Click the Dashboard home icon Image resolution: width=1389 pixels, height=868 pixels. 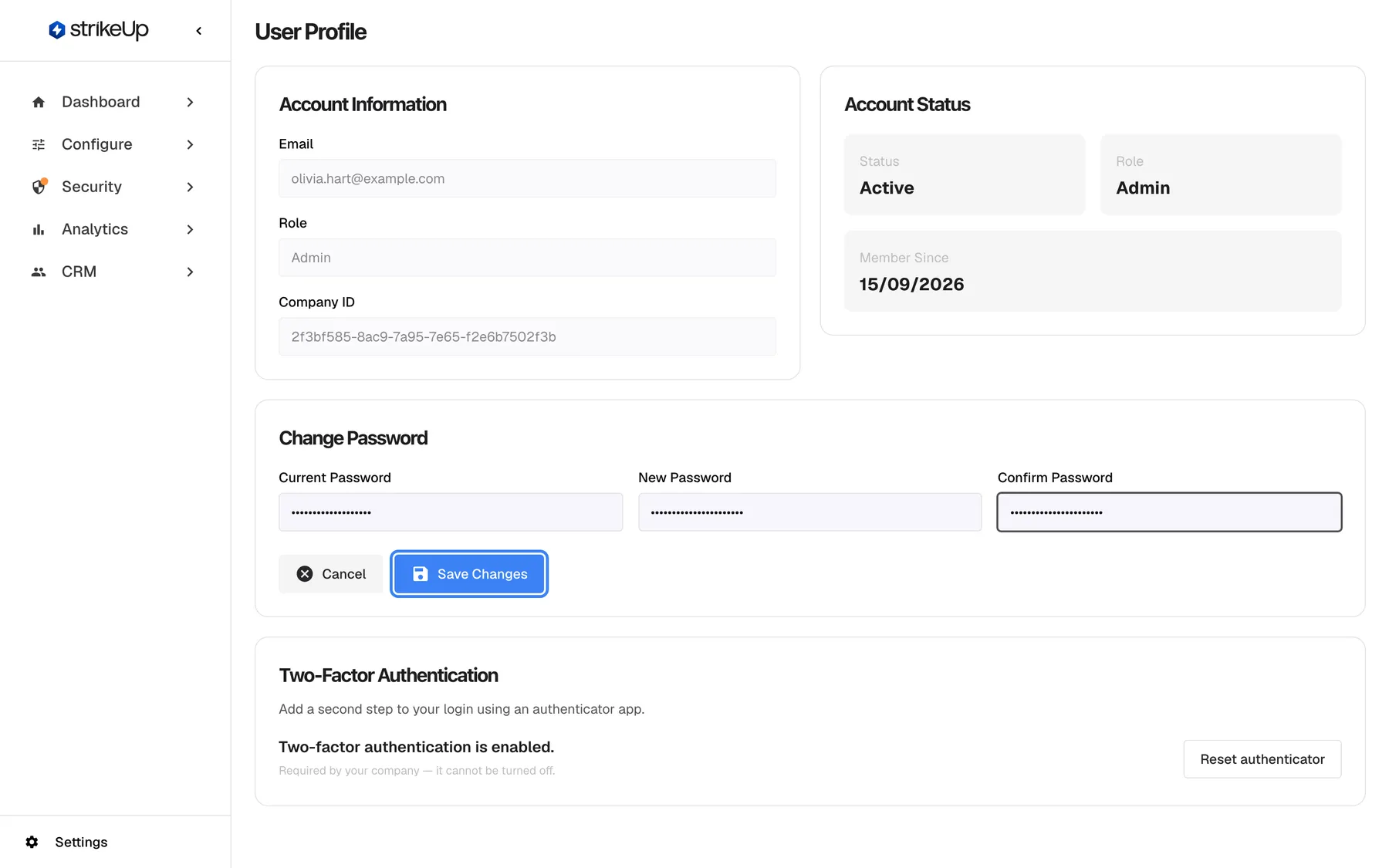(39, 102)
